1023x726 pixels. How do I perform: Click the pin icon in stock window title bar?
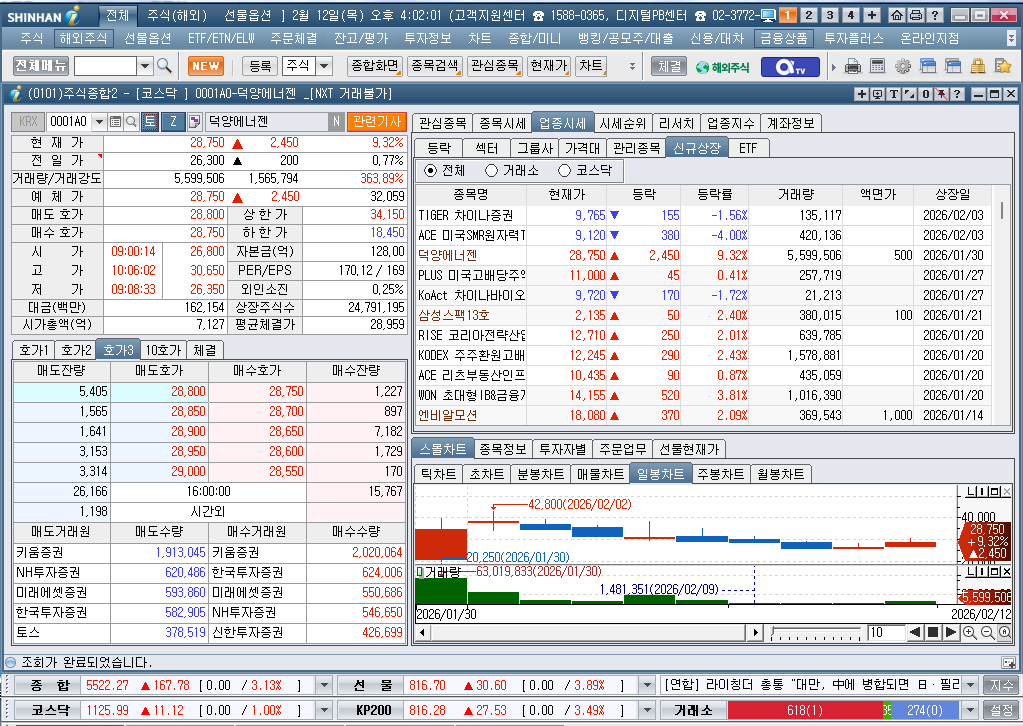click(x=941, y=95)
